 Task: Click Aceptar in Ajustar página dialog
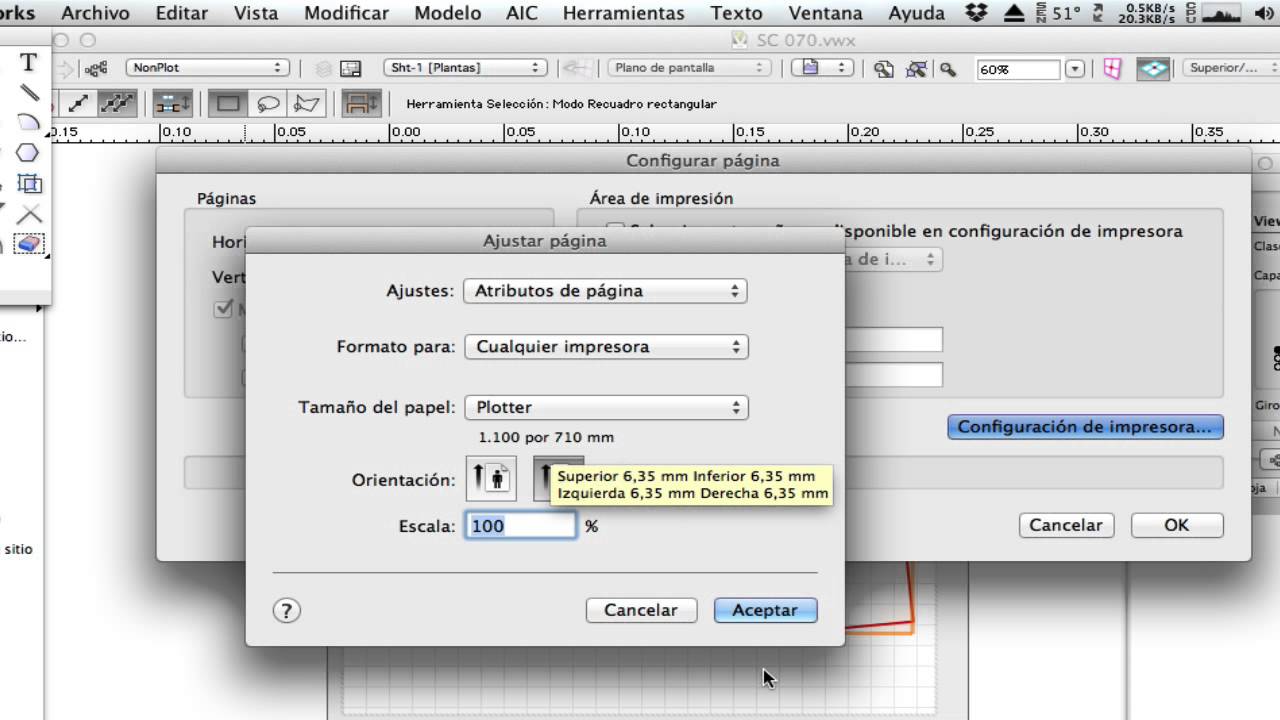[765, 610]
